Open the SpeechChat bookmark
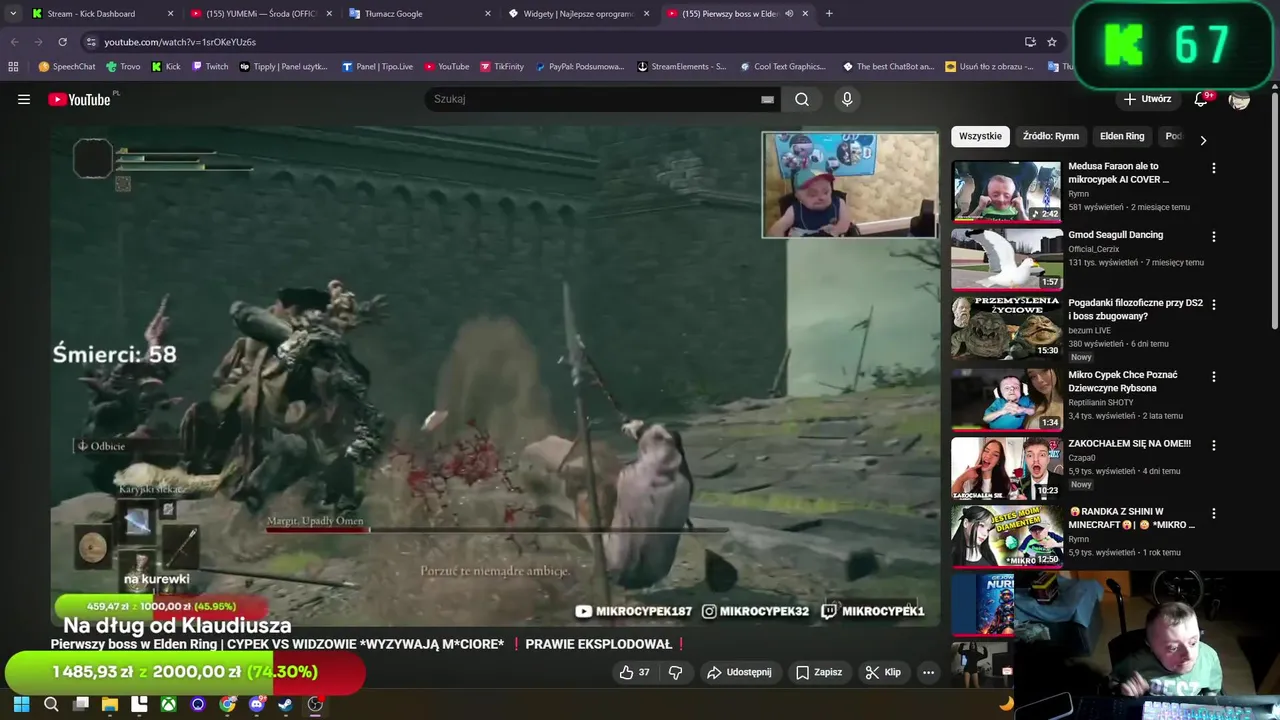This screenshot has height=720, width=1280. click(x=67, y=66)
